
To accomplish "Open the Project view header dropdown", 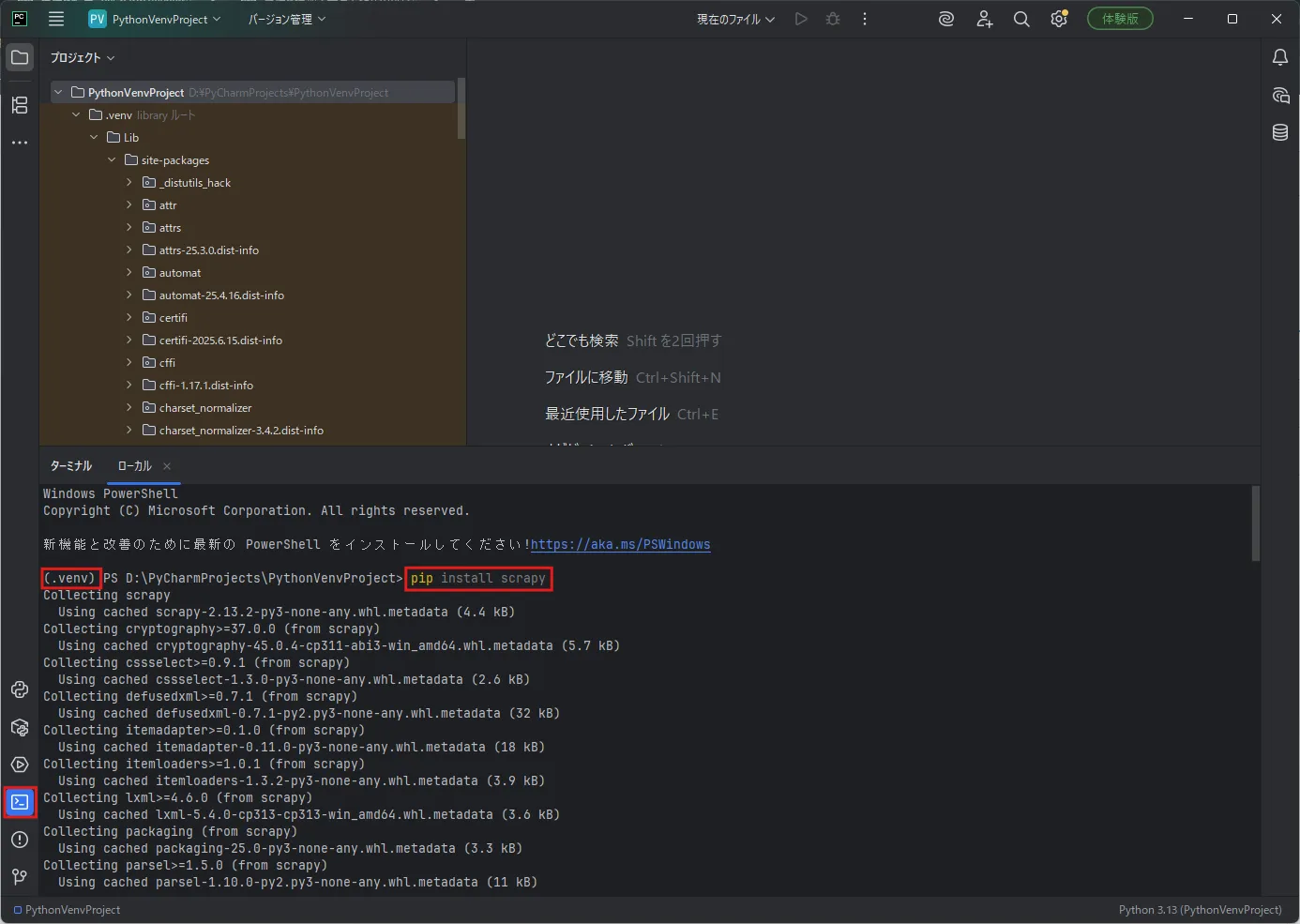I will [83, 58].
